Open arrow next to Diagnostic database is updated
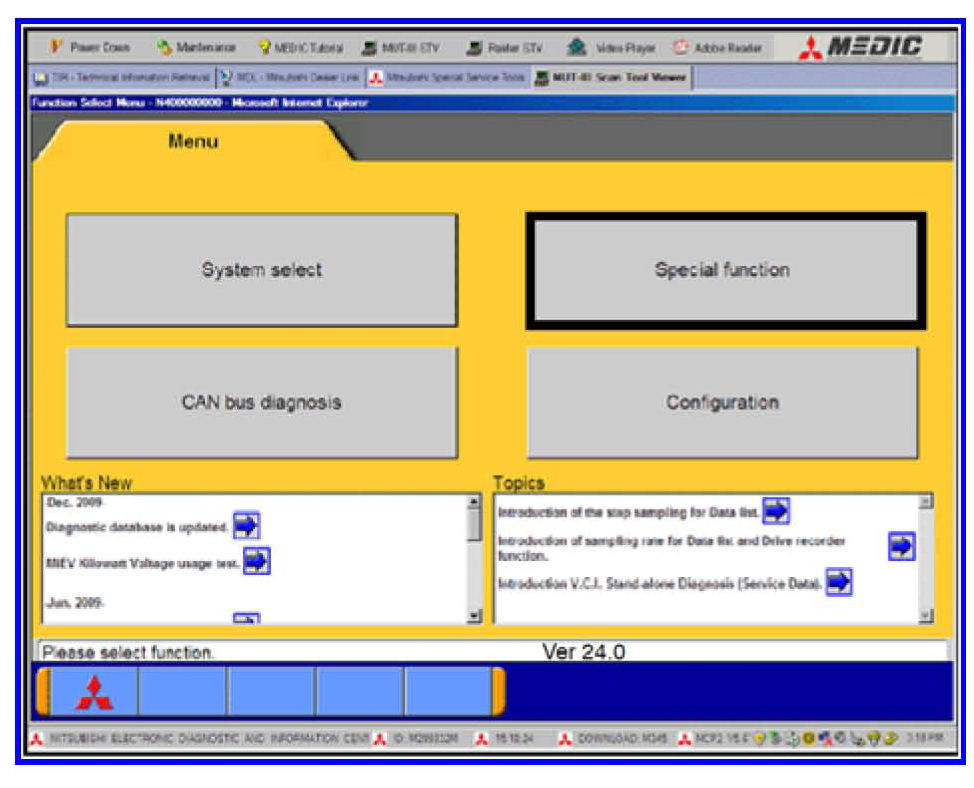 [247, 525]
